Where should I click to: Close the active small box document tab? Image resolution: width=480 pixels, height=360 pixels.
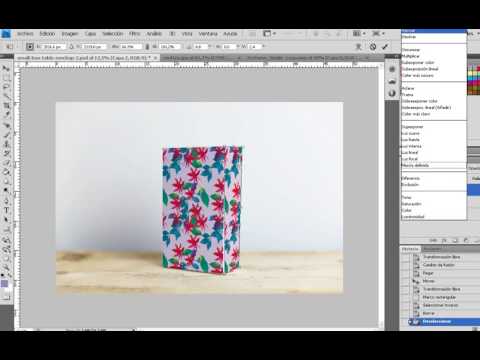(155, 58)
